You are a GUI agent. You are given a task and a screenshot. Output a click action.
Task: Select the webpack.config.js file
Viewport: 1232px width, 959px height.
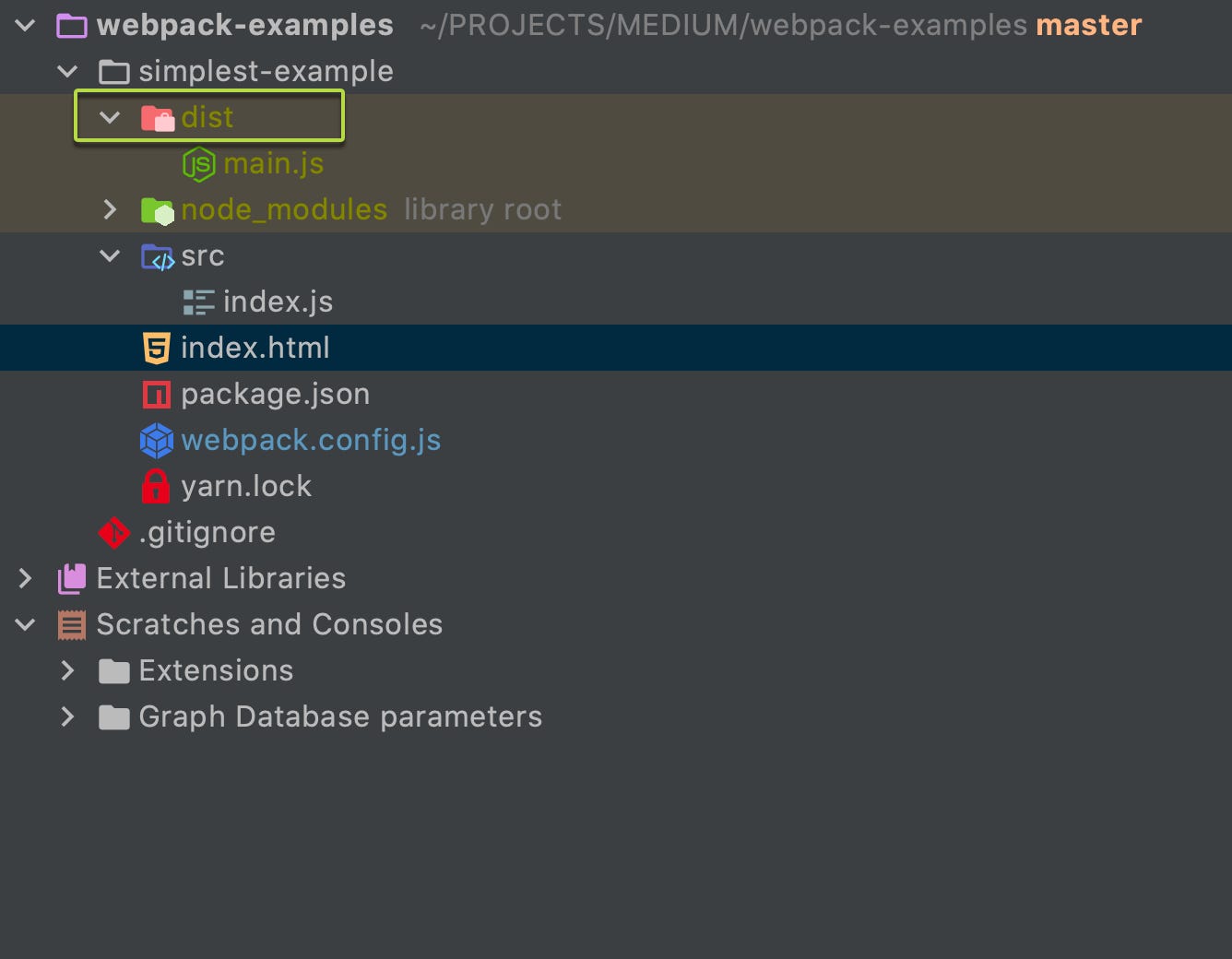311,441
